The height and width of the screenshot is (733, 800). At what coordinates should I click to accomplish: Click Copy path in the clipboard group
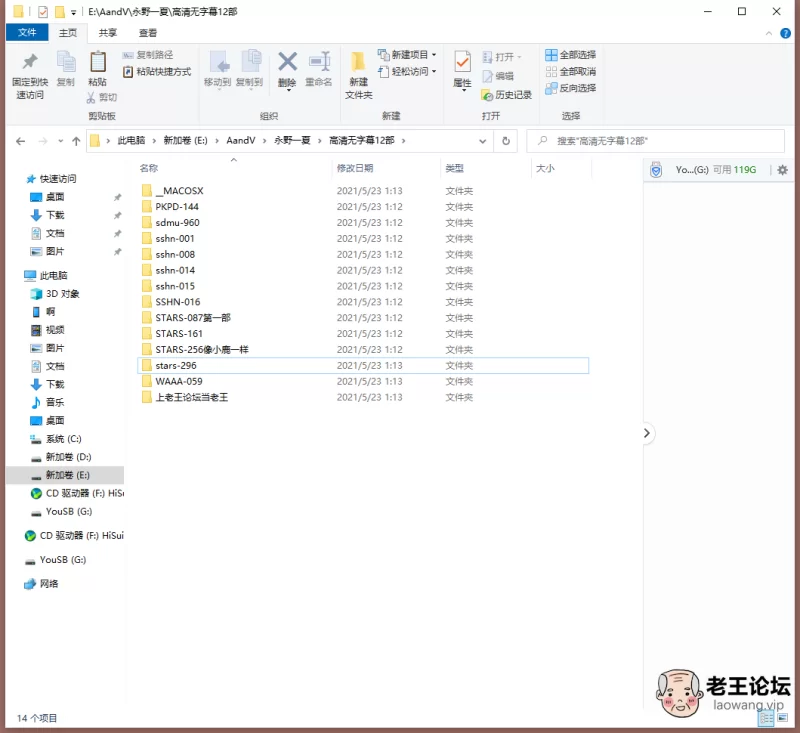point(148,55)
